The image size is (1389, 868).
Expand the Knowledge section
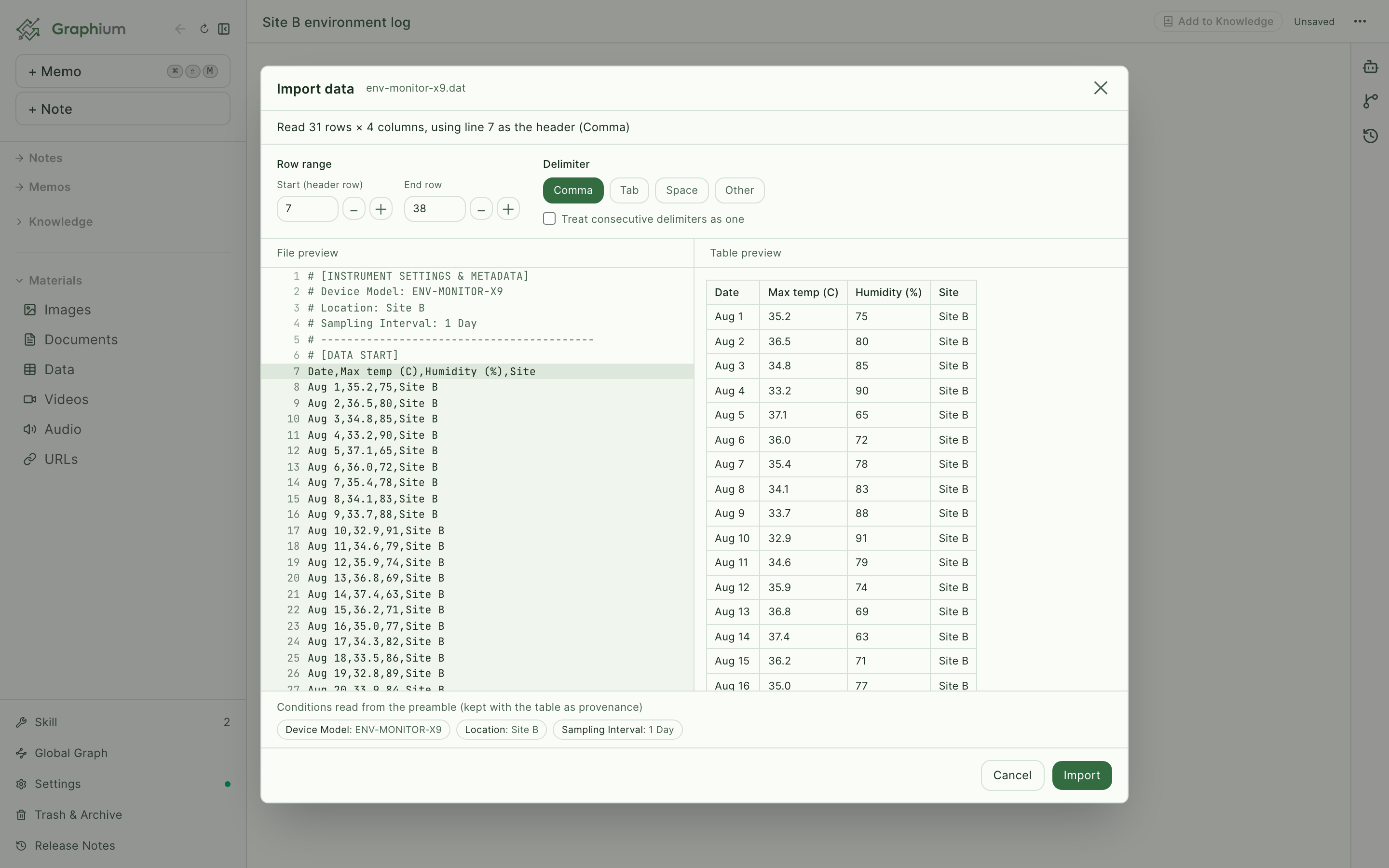point(54,222)
